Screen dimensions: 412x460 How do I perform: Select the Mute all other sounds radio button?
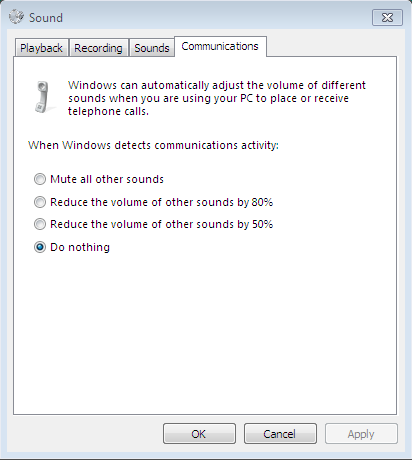pyautogui.click(x=40, y=179)
